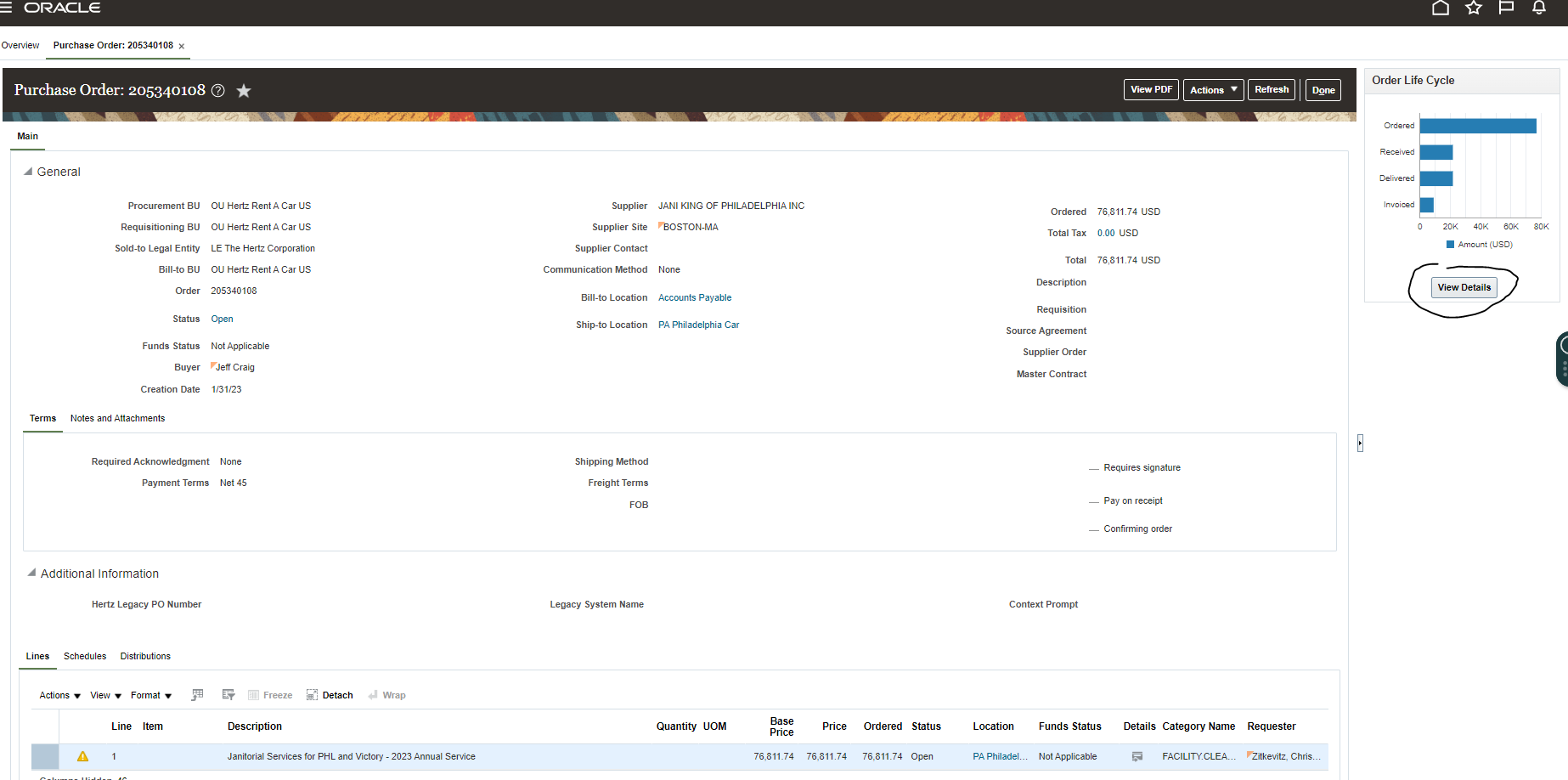This screenshot has width=1568, height=780.
Task: Enable Wrap for the Lines table
Action: (x=387, y=694)
